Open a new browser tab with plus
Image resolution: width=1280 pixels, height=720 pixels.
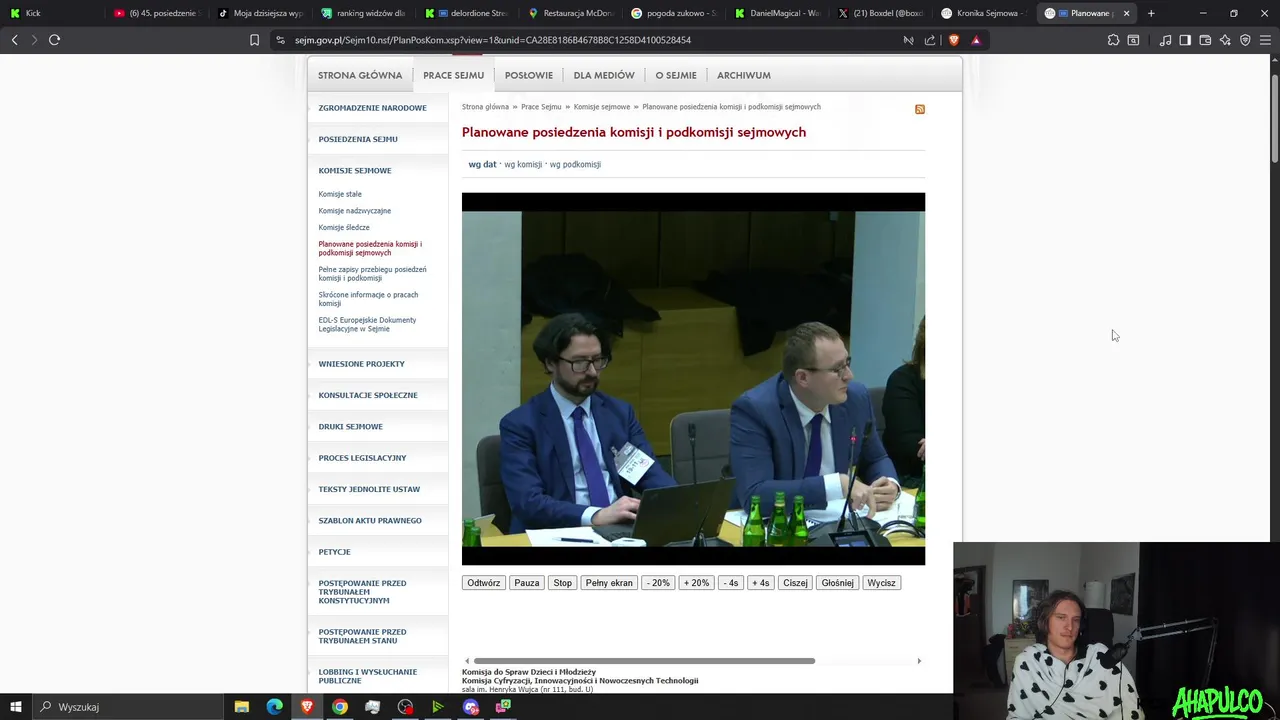pos(1151,13)
